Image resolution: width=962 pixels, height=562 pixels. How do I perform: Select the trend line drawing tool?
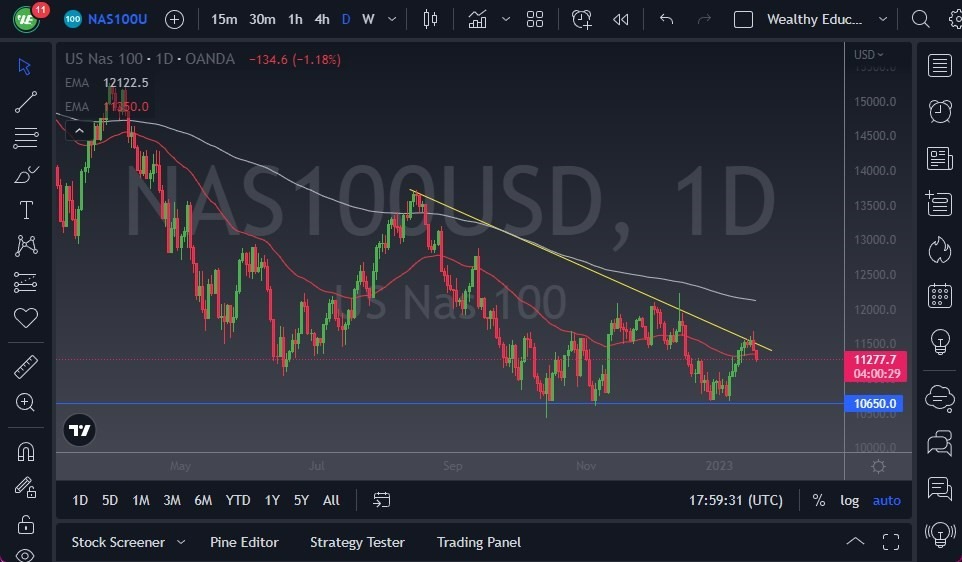click(x=25, y=102)
